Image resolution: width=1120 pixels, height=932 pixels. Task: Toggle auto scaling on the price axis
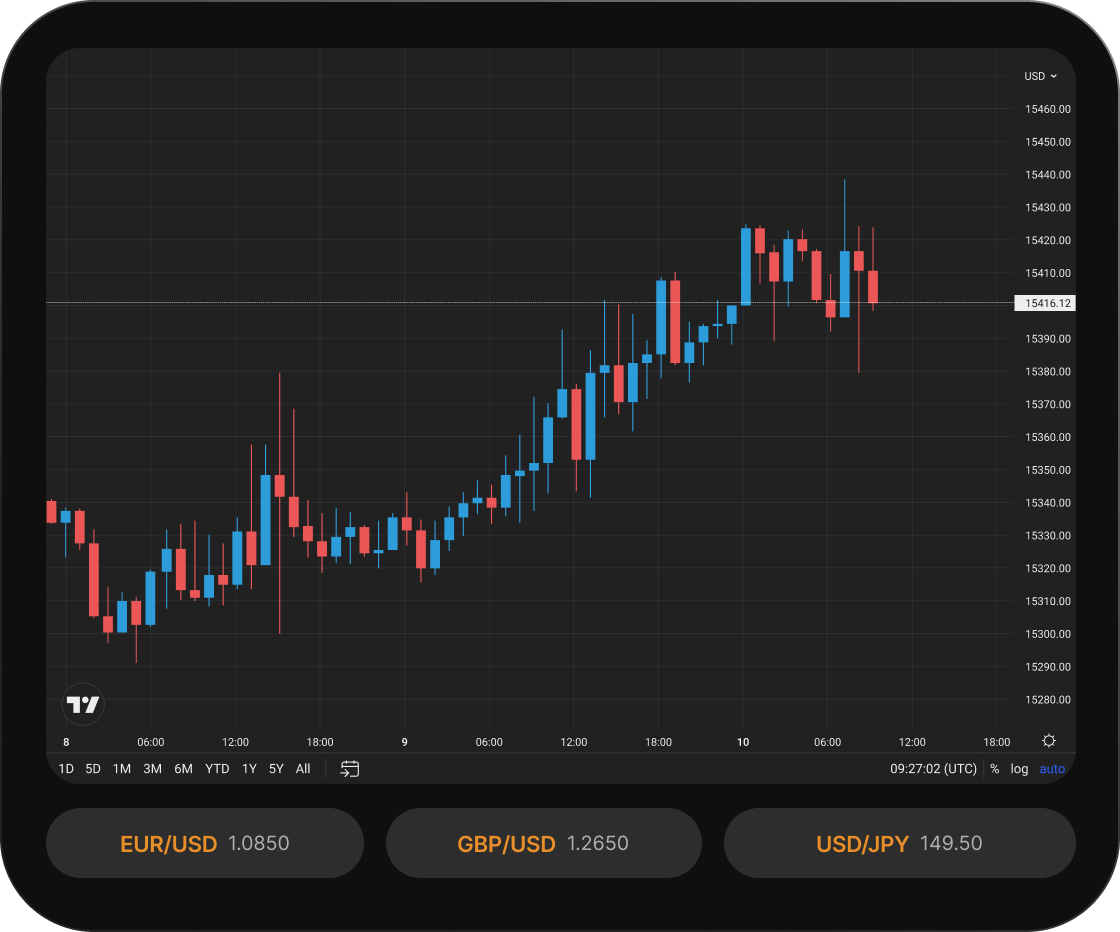click(1052, 769)
